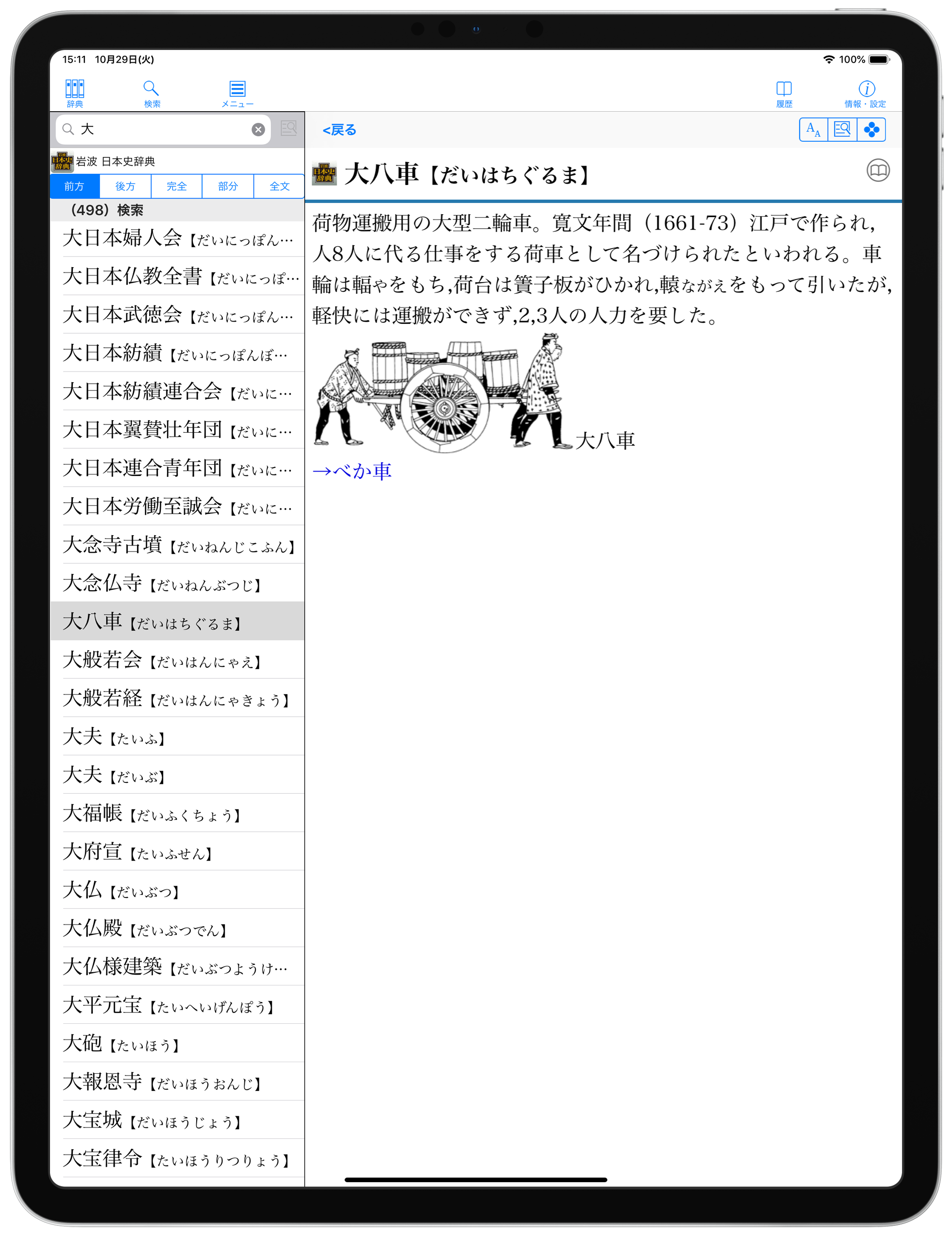Image resolution: width=952 pixels, height=1237 pixels.
Task: Go back with <戻る button
Action: click(339, 130)
